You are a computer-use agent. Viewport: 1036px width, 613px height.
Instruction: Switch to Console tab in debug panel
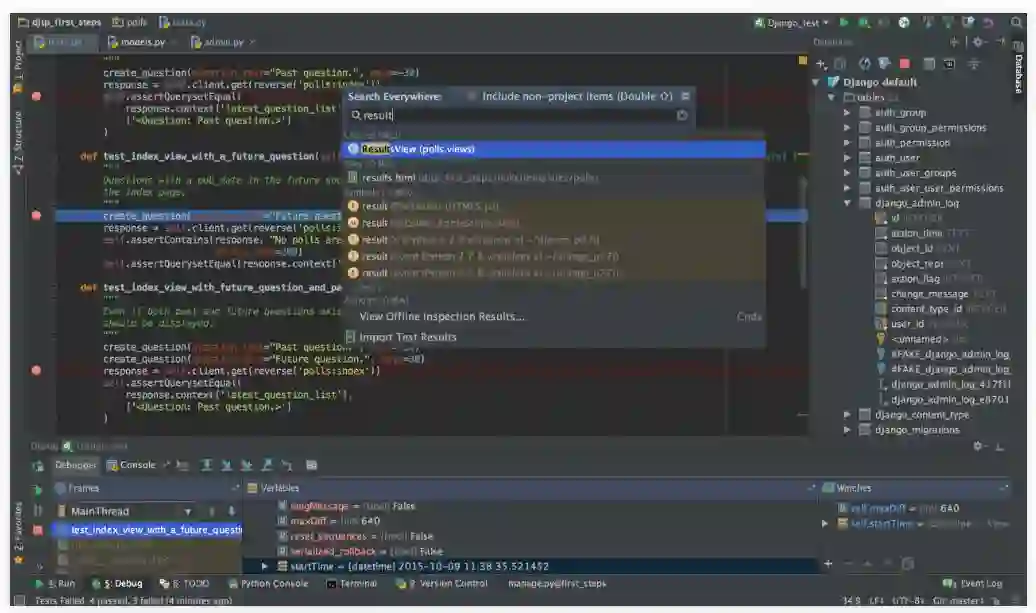131,465
